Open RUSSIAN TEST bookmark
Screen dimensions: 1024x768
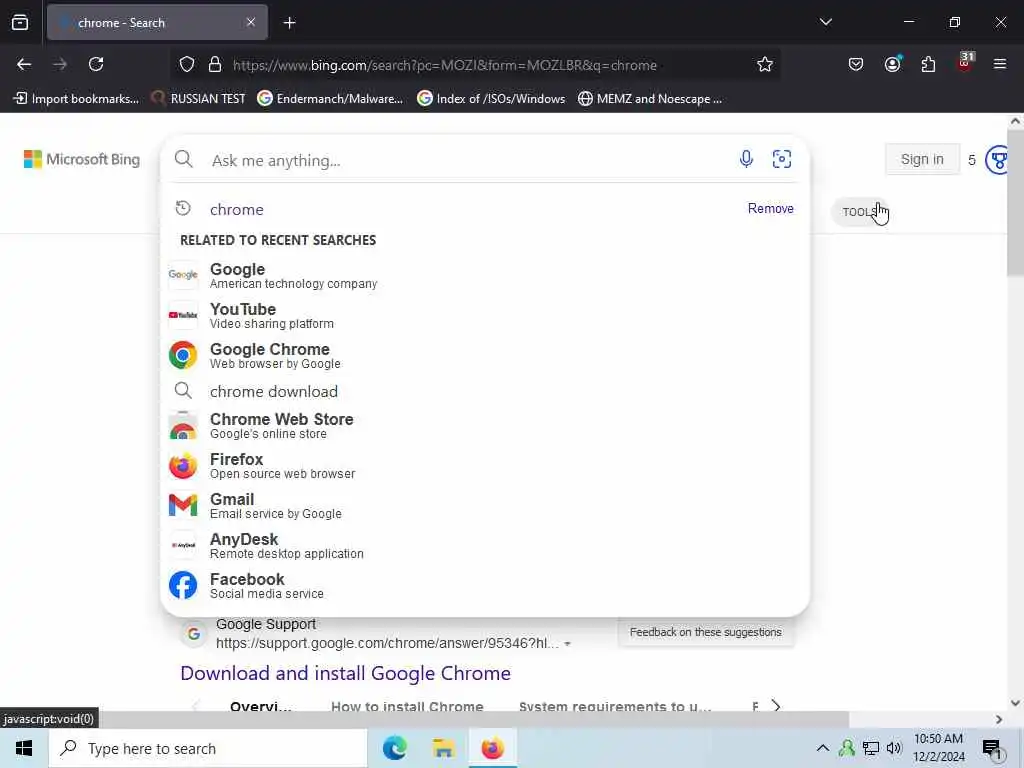pyautogui.click(x=199, y=99)
